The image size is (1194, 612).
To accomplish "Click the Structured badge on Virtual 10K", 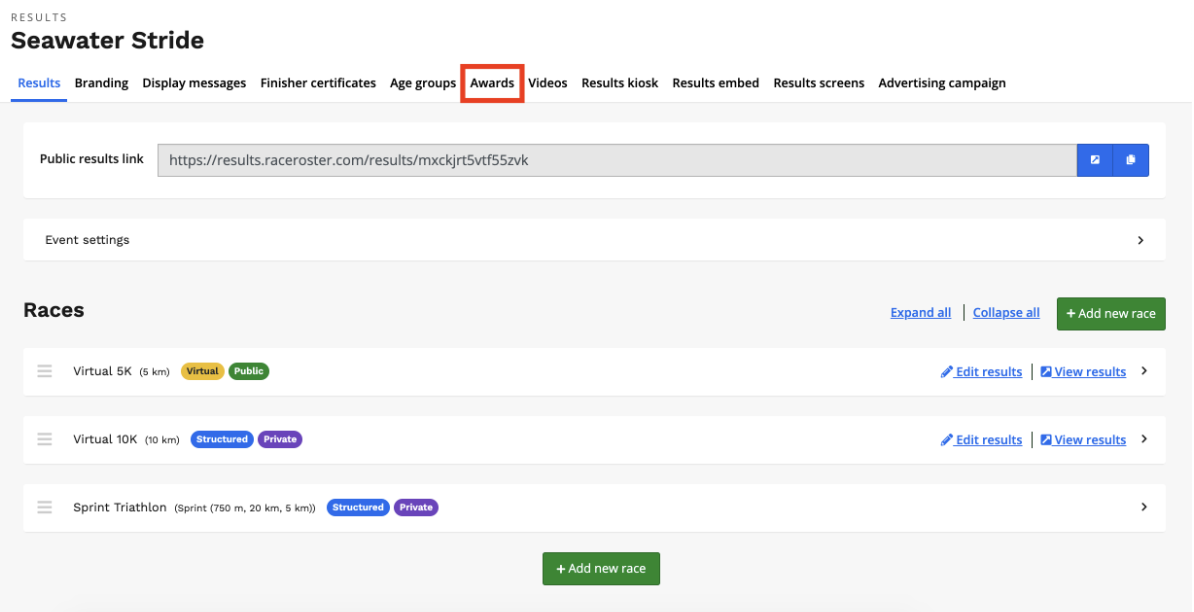I will click(x=222, y=439).
